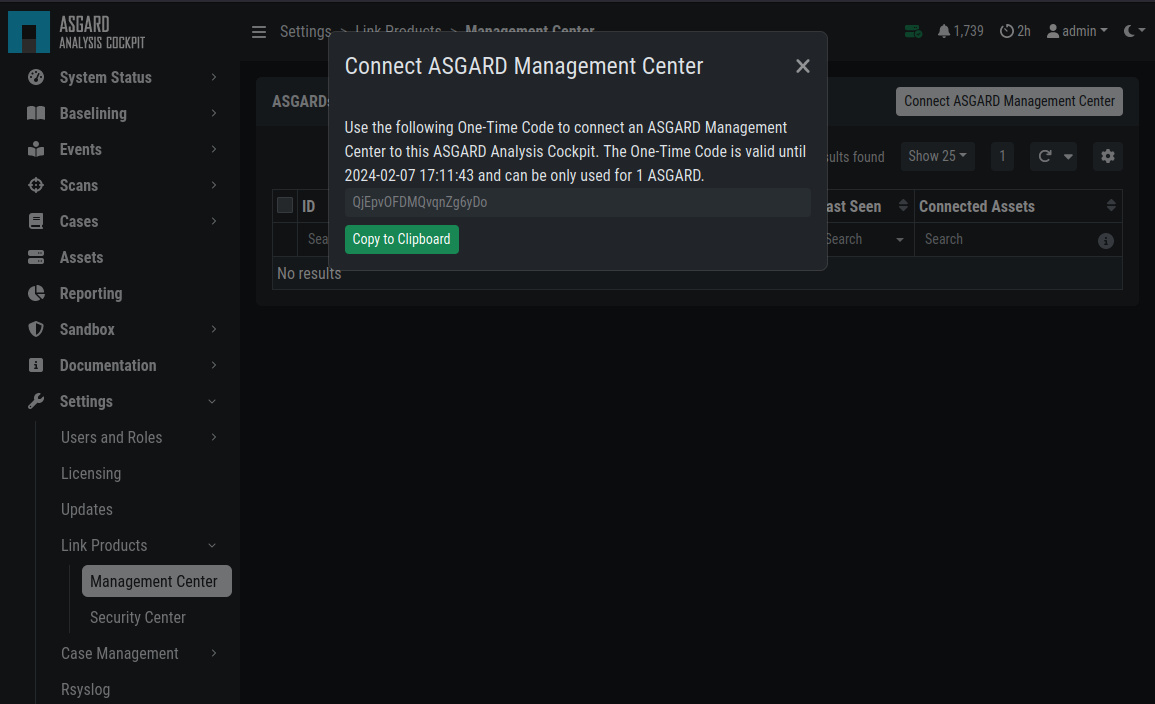This screenshot has width=1155, height=704.
Task: Click the info icon in Connected Assets search
Action: (x=1106, y=241)
